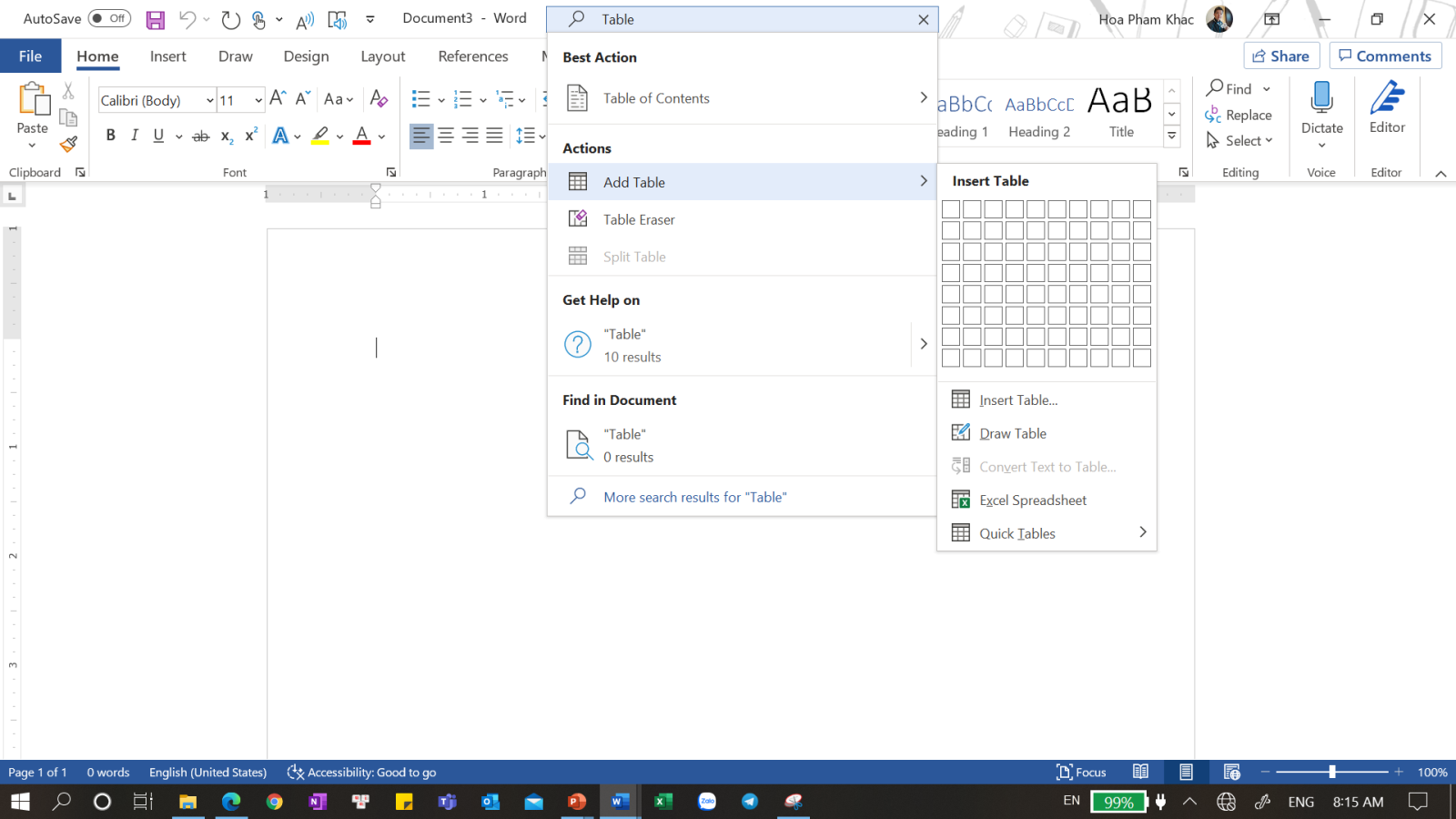The image size is (1456, 819).
Task: Open the Design tab
Action: (x=306, y=56)
